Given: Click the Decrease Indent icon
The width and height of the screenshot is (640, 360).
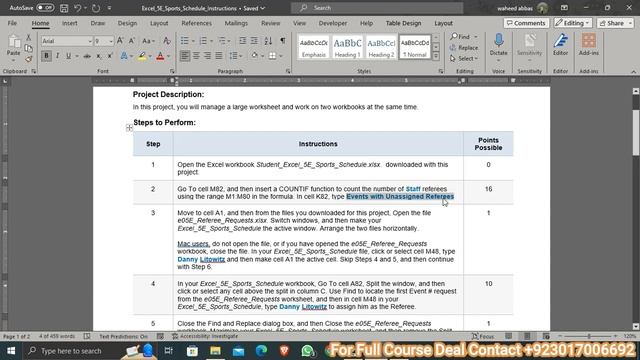Looking at the screenshot, I should tap(242, 41).
